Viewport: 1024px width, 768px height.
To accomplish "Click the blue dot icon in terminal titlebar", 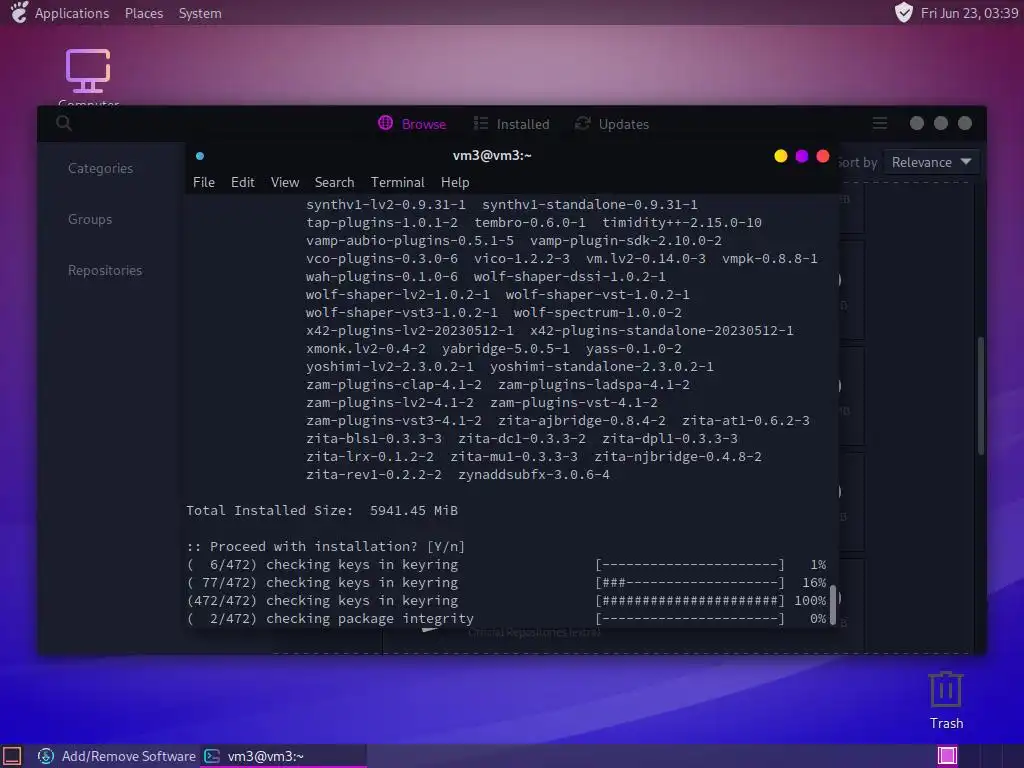I will pyautogui.click(x=200, y=156).
